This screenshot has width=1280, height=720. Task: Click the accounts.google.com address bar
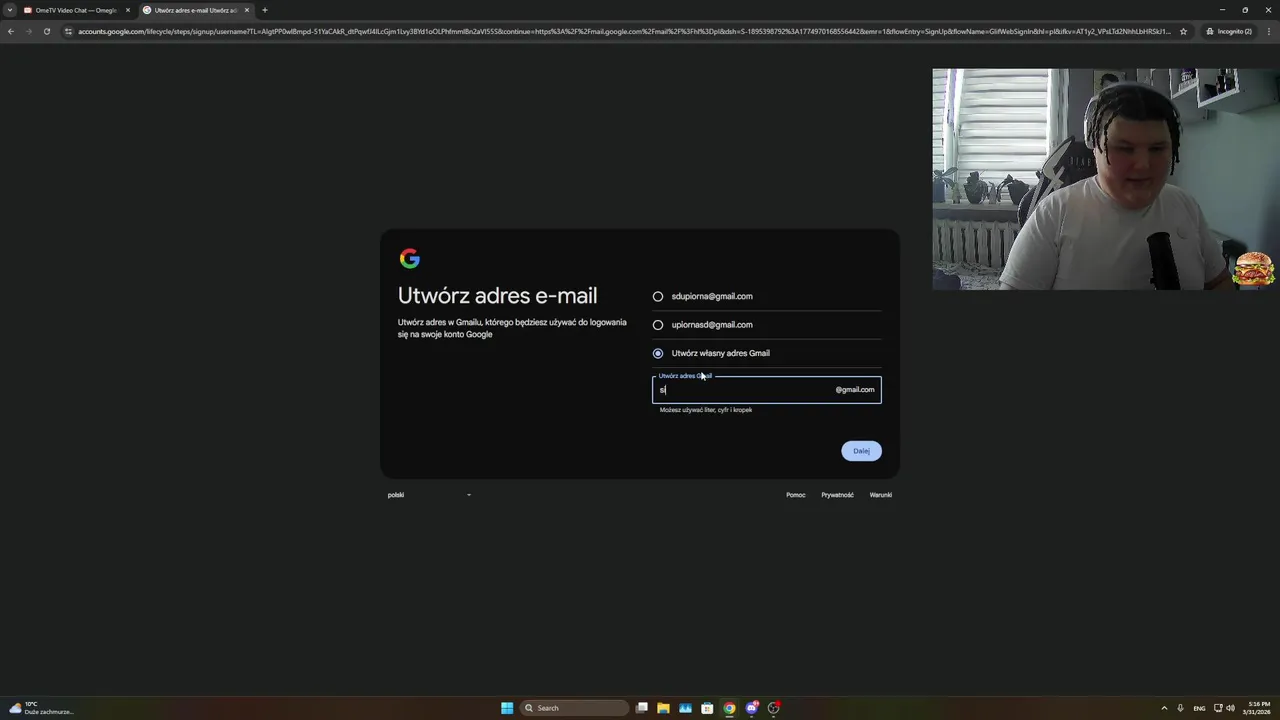[x=625, y=31]
